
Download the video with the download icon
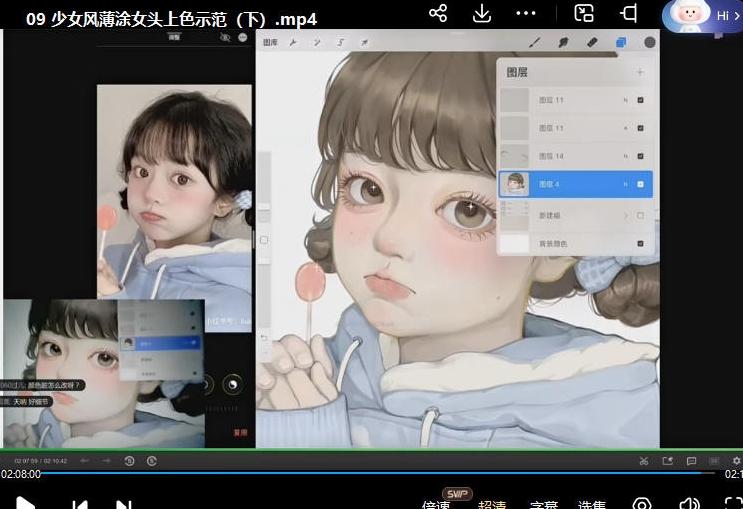click(482, 13)
